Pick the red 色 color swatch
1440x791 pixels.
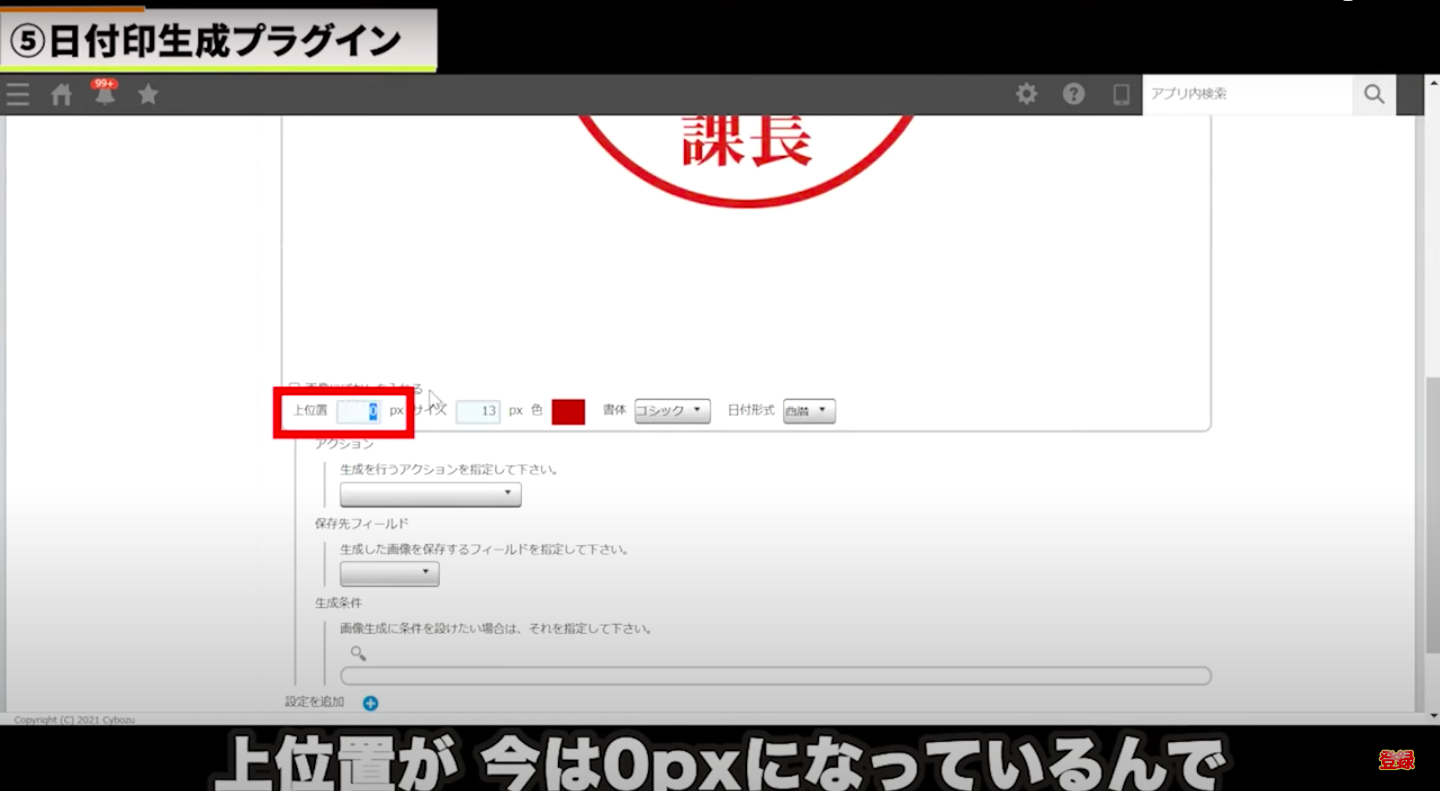pyautogui.click(x=568, y=411)
